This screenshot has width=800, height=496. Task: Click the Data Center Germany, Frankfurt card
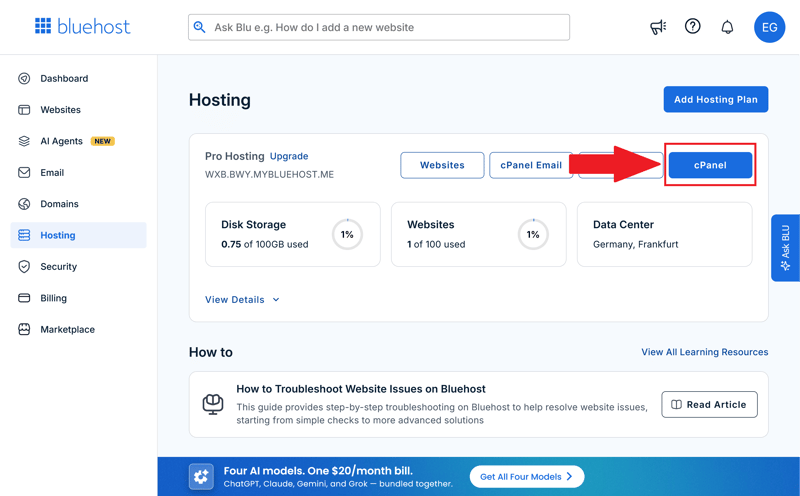[664, 234]
